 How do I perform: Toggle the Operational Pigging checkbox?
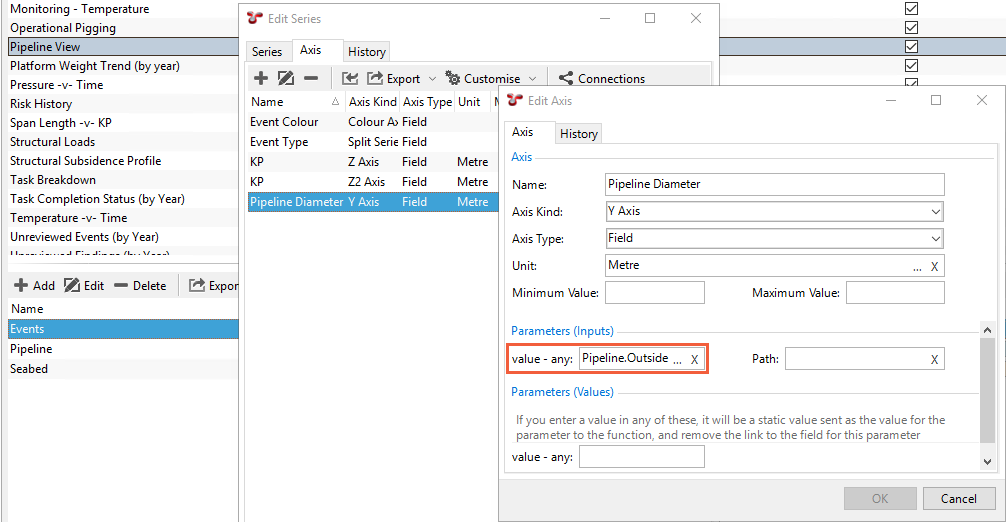pyautogui.click(x=911, y=27)
